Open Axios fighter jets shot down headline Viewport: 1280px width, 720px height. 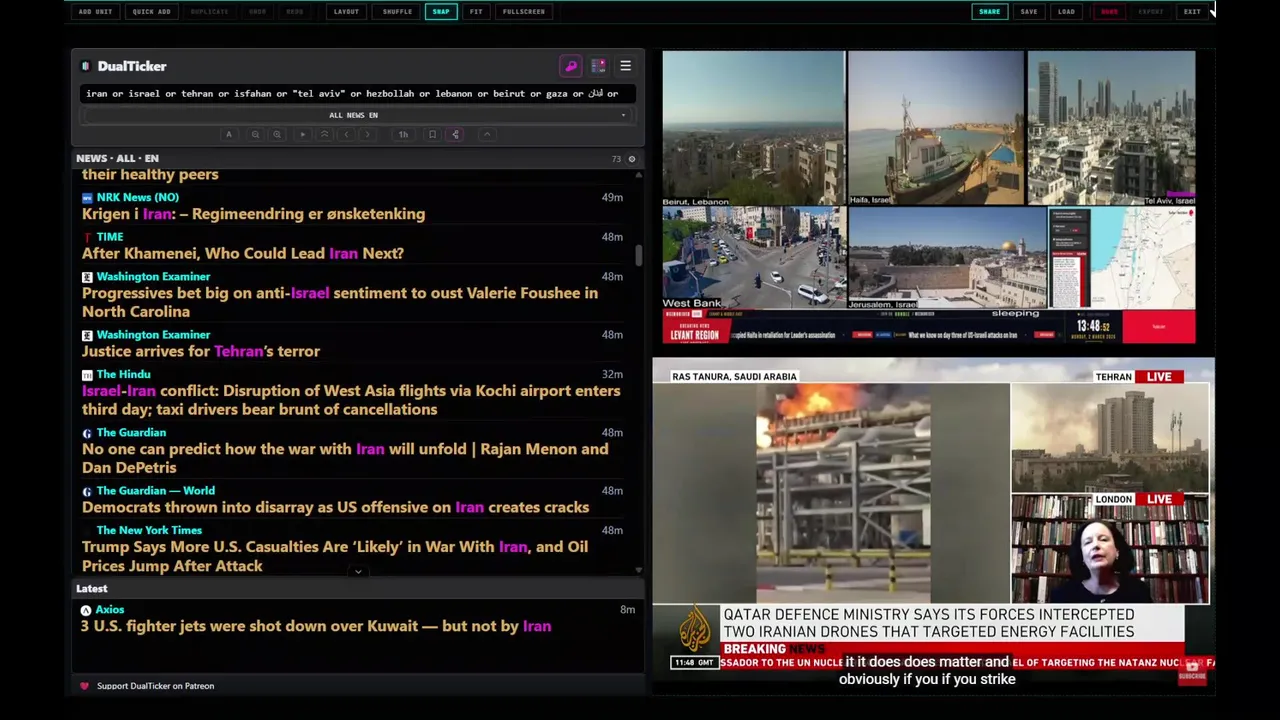316,626
